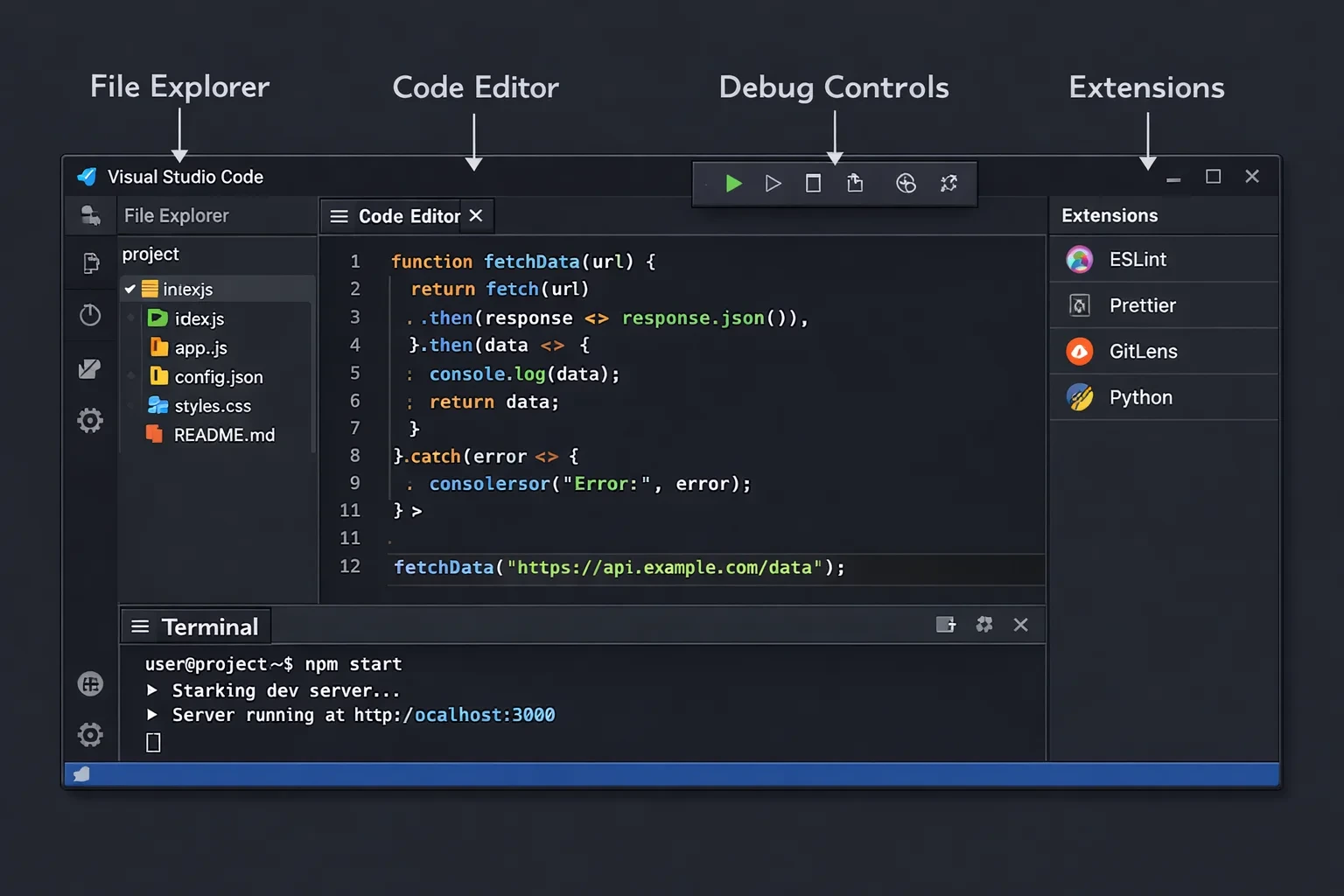Click line number 1 in the gutter
Screen dimensions: 1344x896
[x=355, y=261]
